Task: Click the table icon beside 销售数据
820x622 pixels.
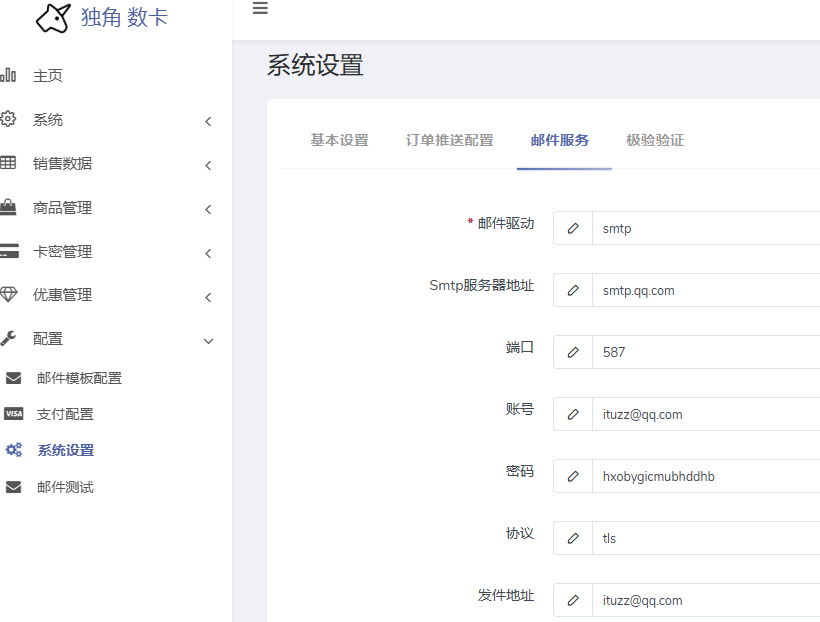Action: [8, 163]
